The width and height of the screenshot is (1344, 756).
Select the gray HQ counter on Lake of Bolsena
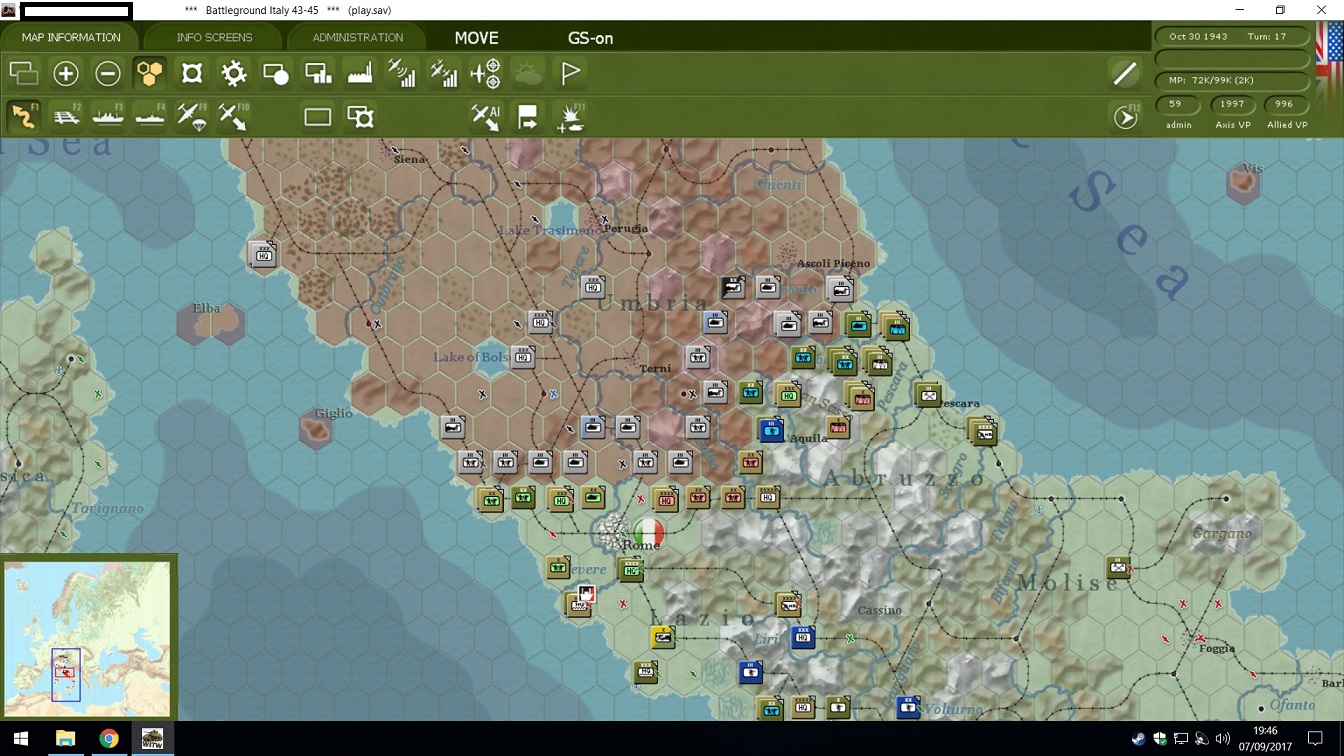coord(523,356)
